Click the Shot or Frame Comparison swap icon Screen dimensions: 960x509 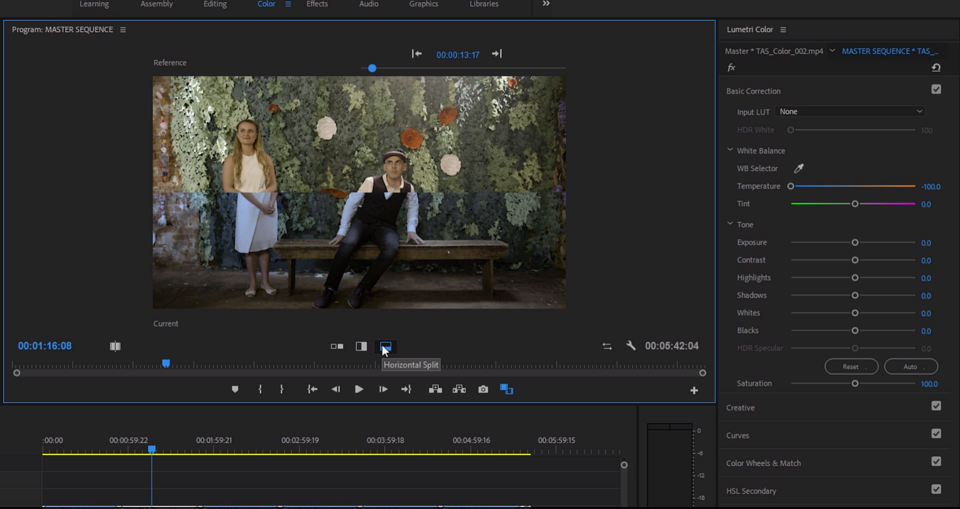(607, 346)
